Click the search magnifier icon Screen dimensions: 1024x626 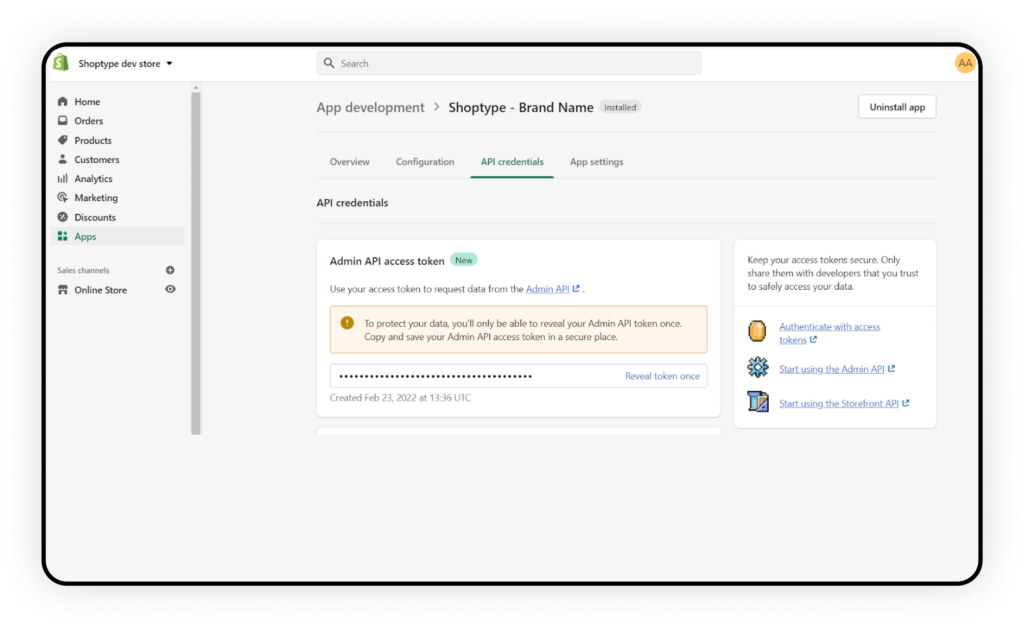tap(329, 63)
